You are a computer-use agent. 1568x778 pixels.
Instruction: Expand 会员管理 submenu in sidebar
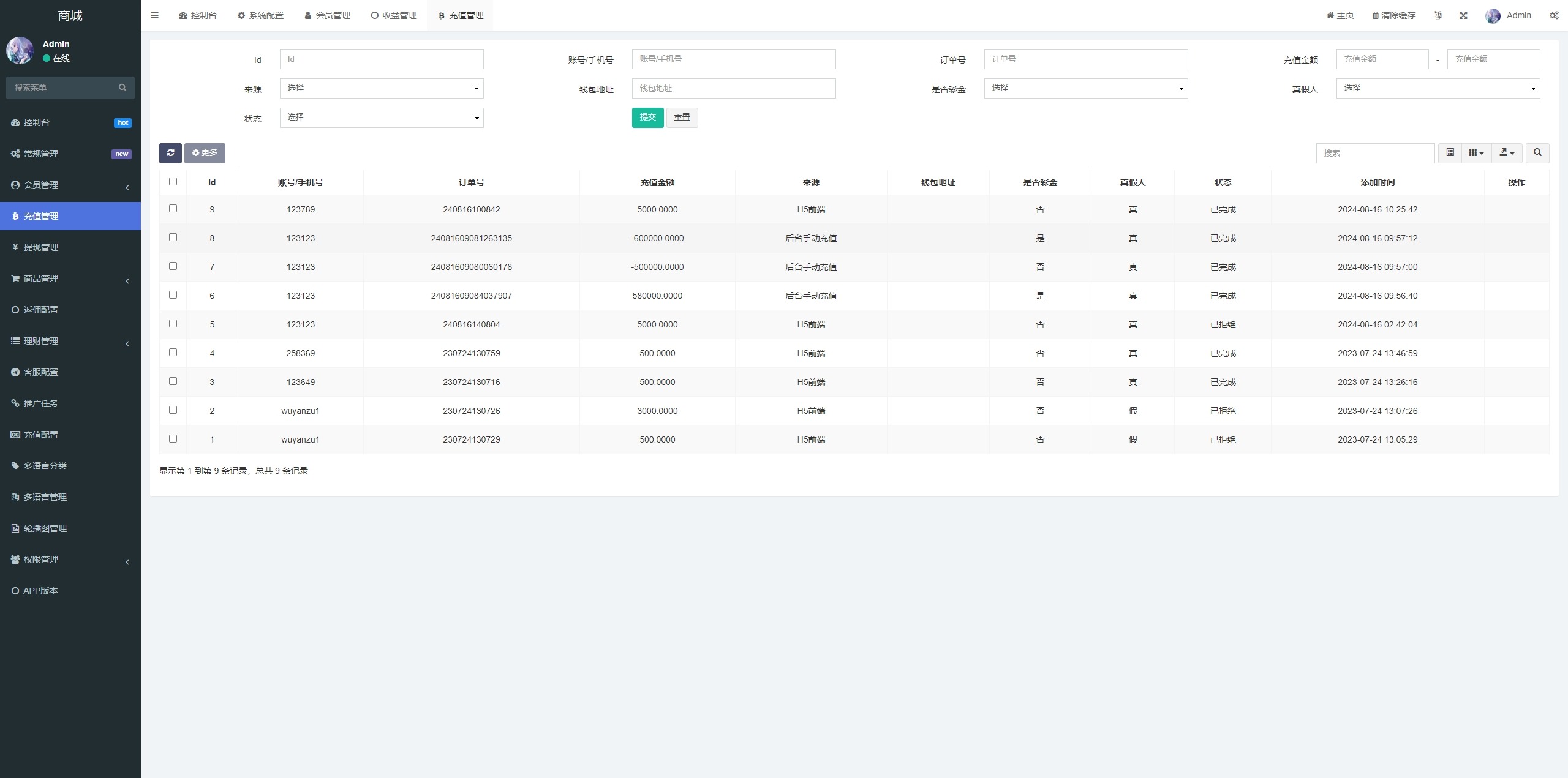coord(70,185)
